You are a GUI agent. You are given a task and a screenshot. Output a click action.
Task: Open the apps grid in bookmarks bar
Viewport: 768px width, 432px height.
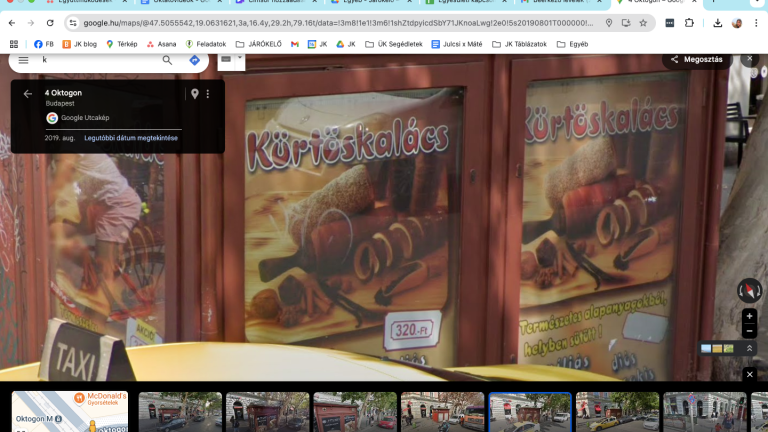pos(14,44)
